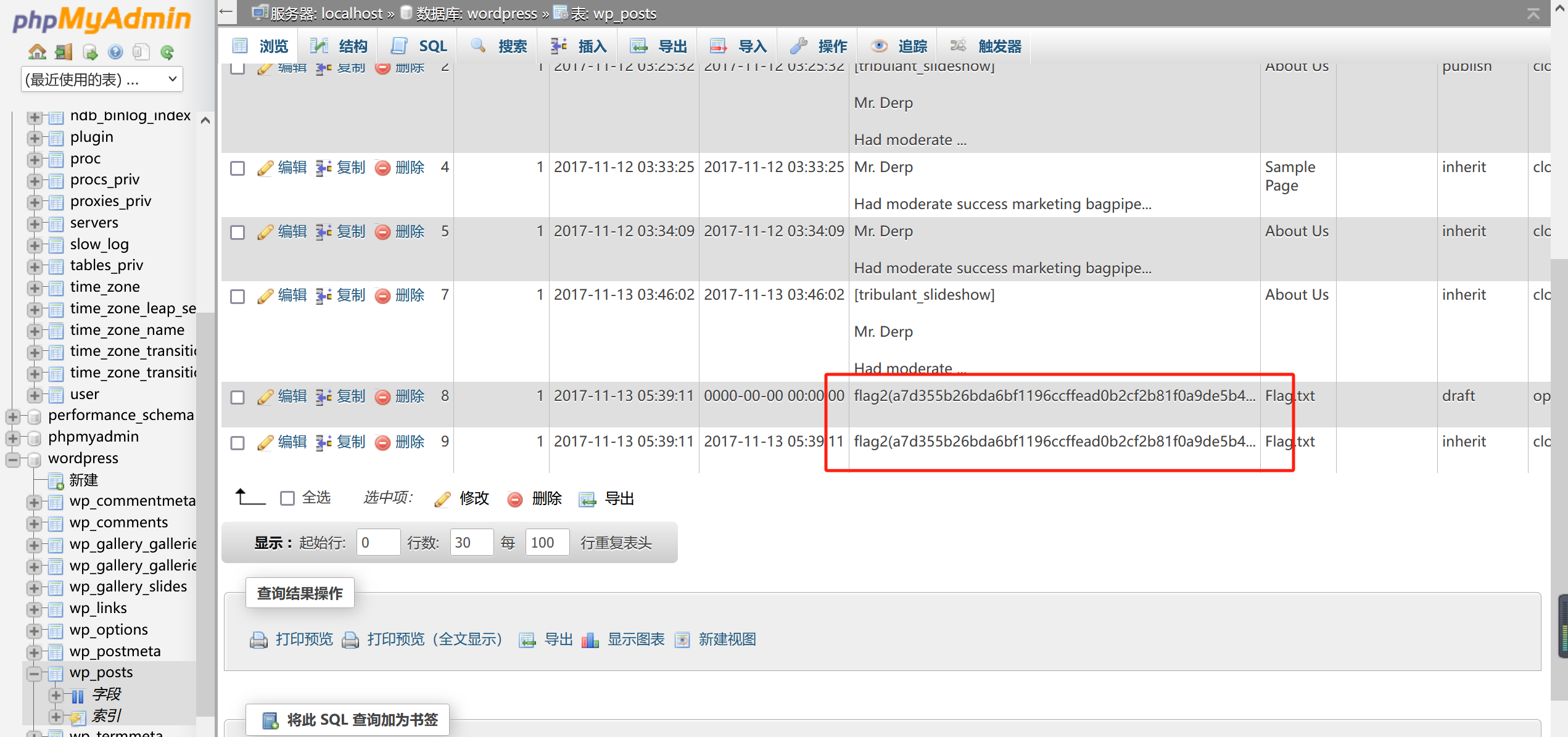1568x737 pixels.
Task: Switch to the Insert tab
Action: click(x=579, y=46)
